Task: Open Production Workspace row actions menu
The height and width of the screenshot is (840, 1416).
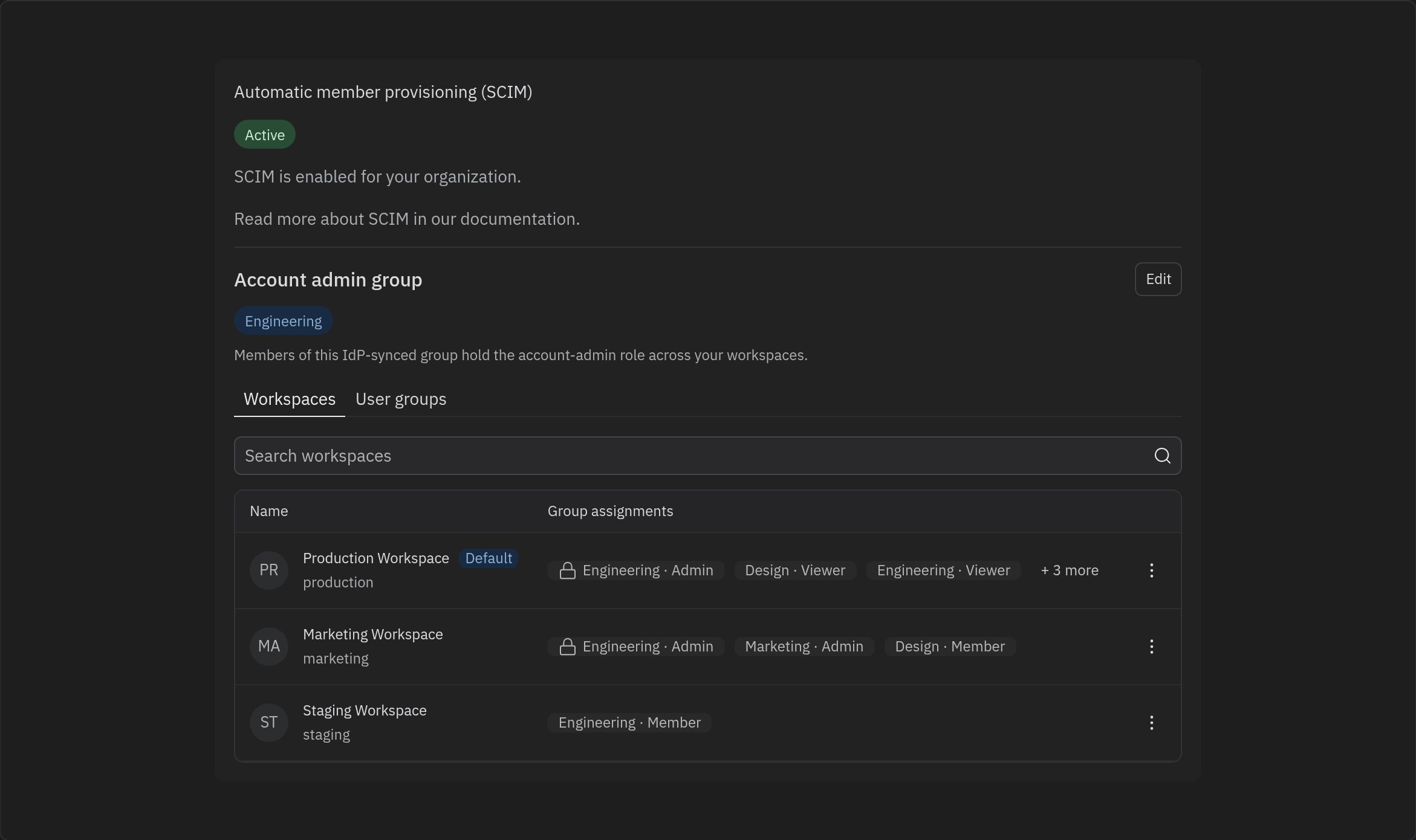Action: [x=1151, y=570]
